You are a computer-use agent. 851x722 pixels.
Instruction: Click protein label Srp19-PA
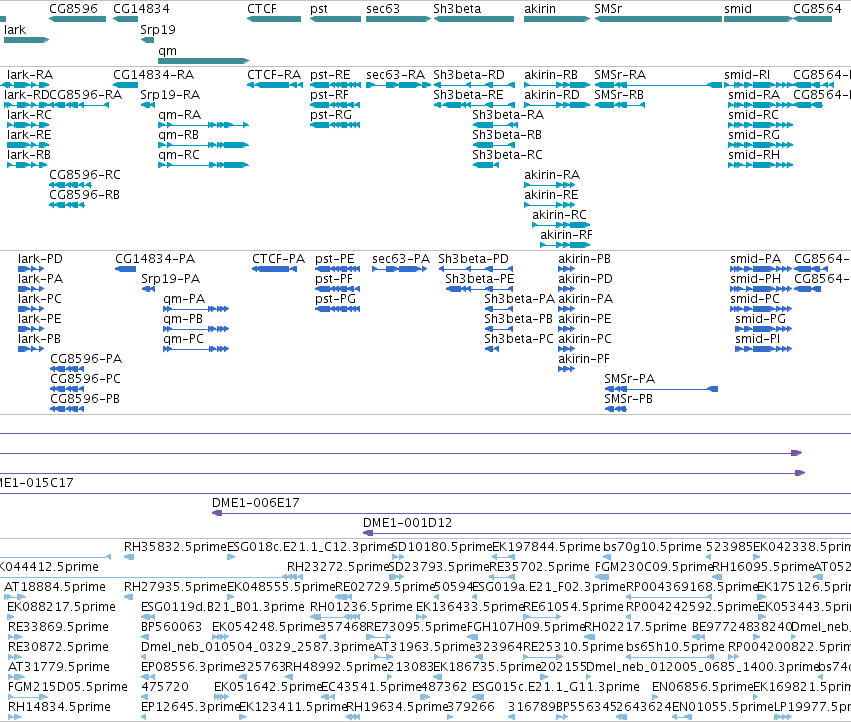[x=170, y=280]
